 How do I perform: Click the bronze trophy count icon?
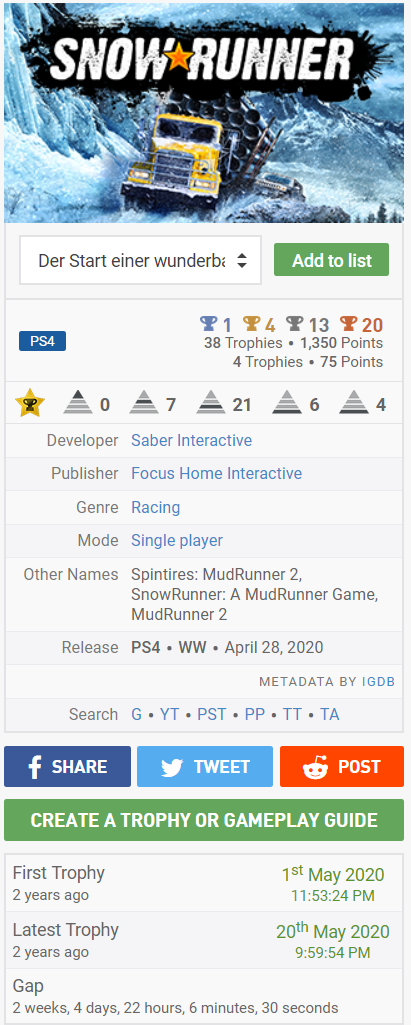[x=348, y=324]
